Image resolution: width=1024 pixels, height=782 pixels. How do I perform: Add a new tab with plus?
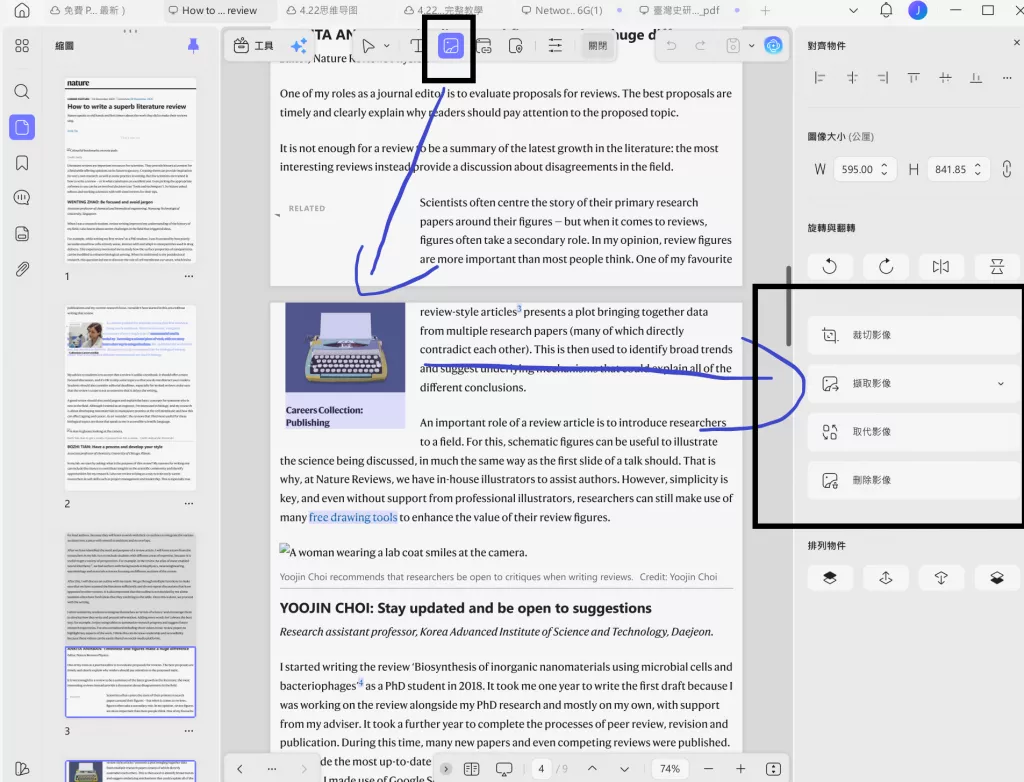(765, 10)
